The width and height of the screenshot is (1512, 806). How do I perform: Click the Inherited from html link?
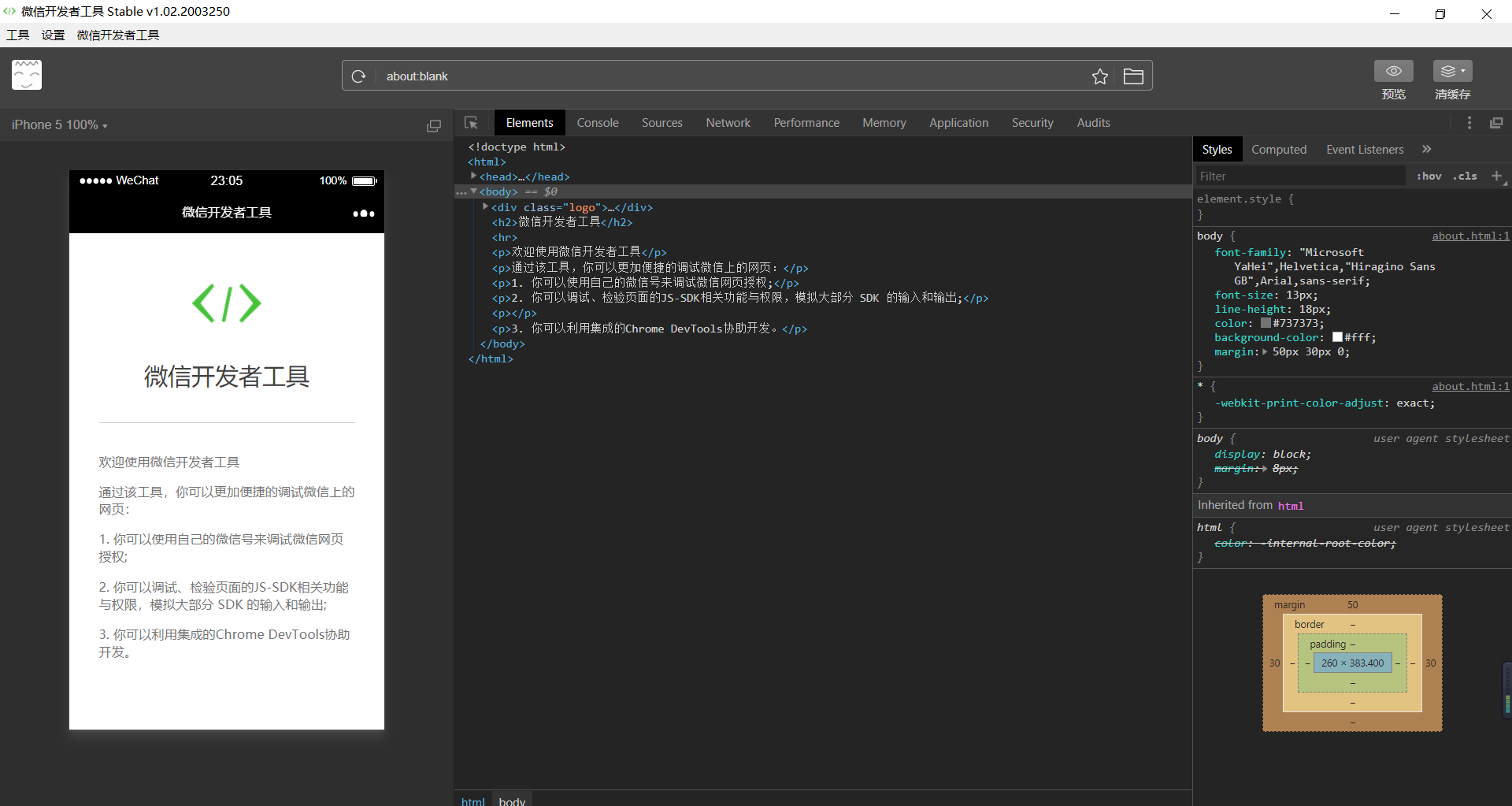pyautogui.click(x=1291, y=506)
